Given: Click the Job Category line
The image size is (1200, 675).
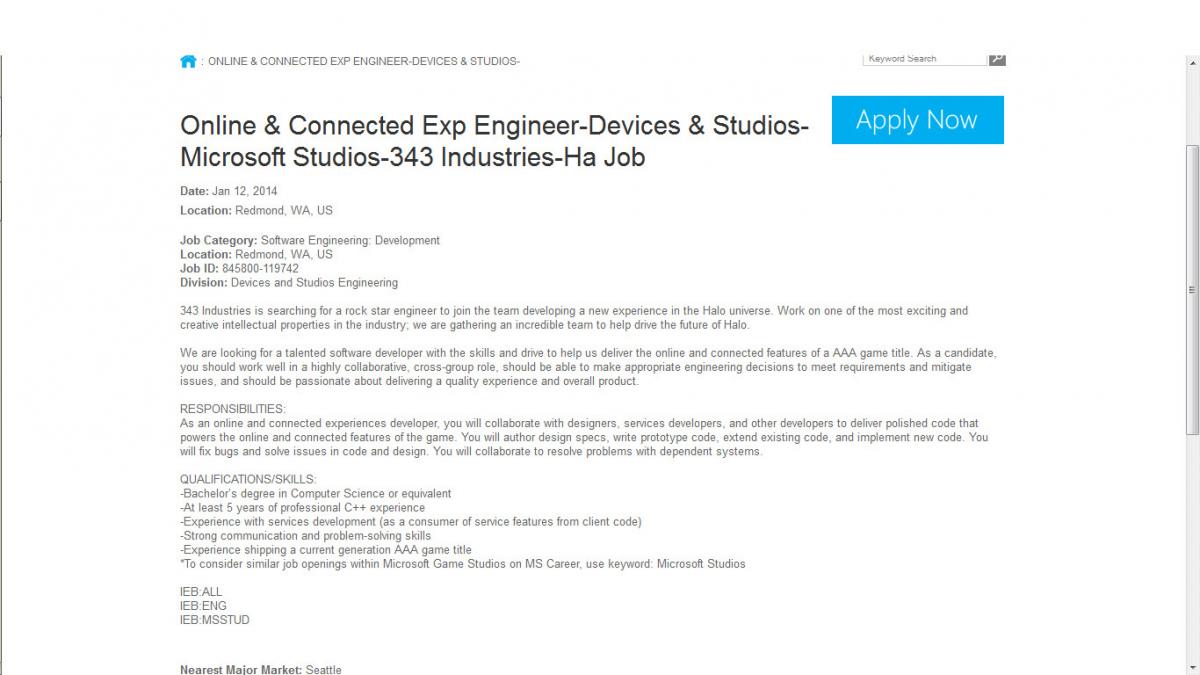Looking at the screenshot, I should 310,241.
